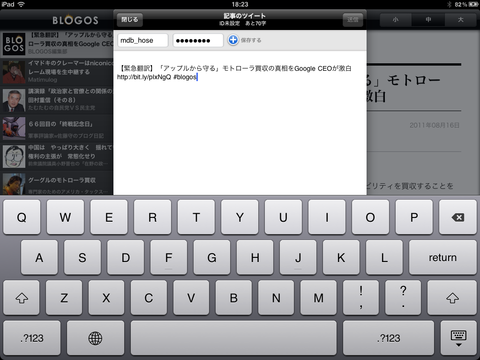Open the 講演録 政治家と官僚 article row

point(57,100)
